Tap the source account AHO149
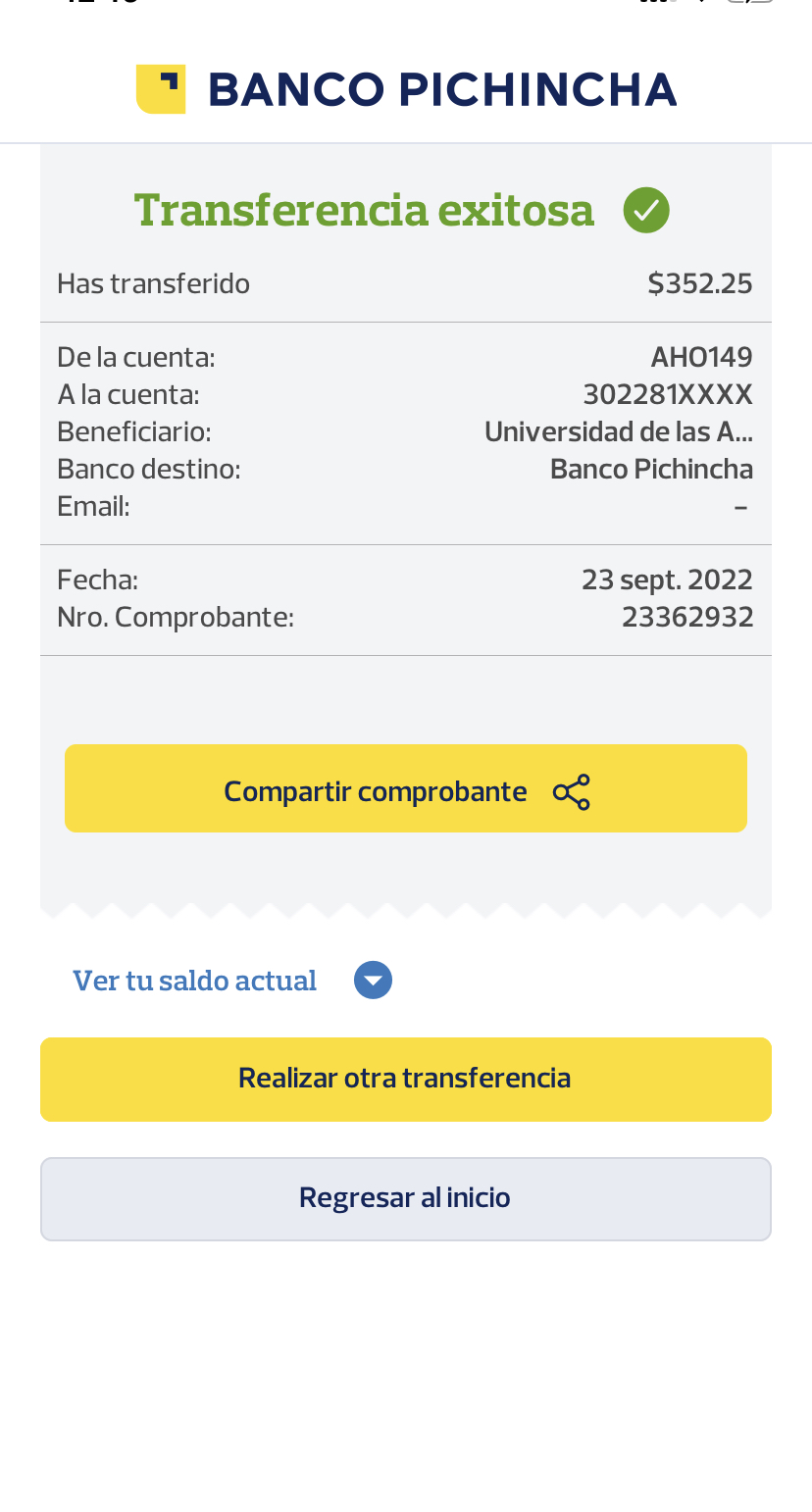The height and width of the screenshot is (1512, 812). coord(702,358)
